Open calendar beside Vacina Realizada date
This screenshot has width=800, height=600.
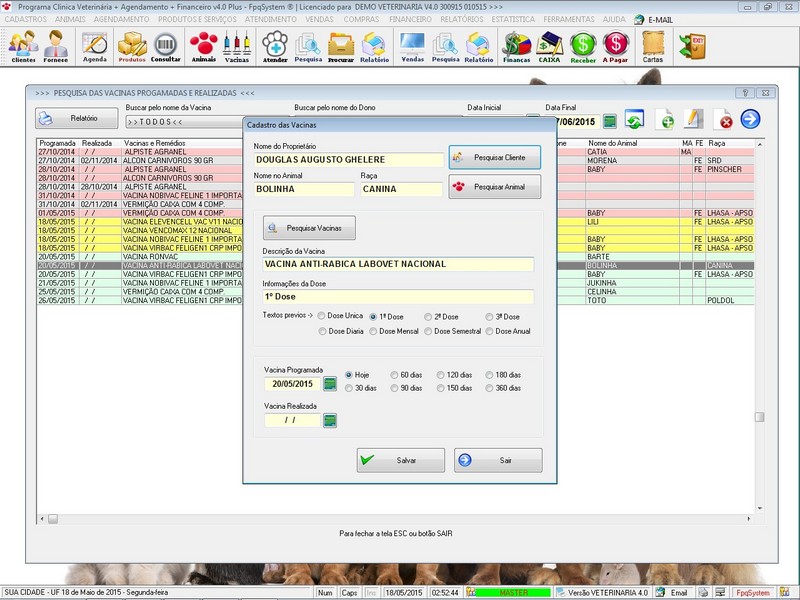coord(330,420)
